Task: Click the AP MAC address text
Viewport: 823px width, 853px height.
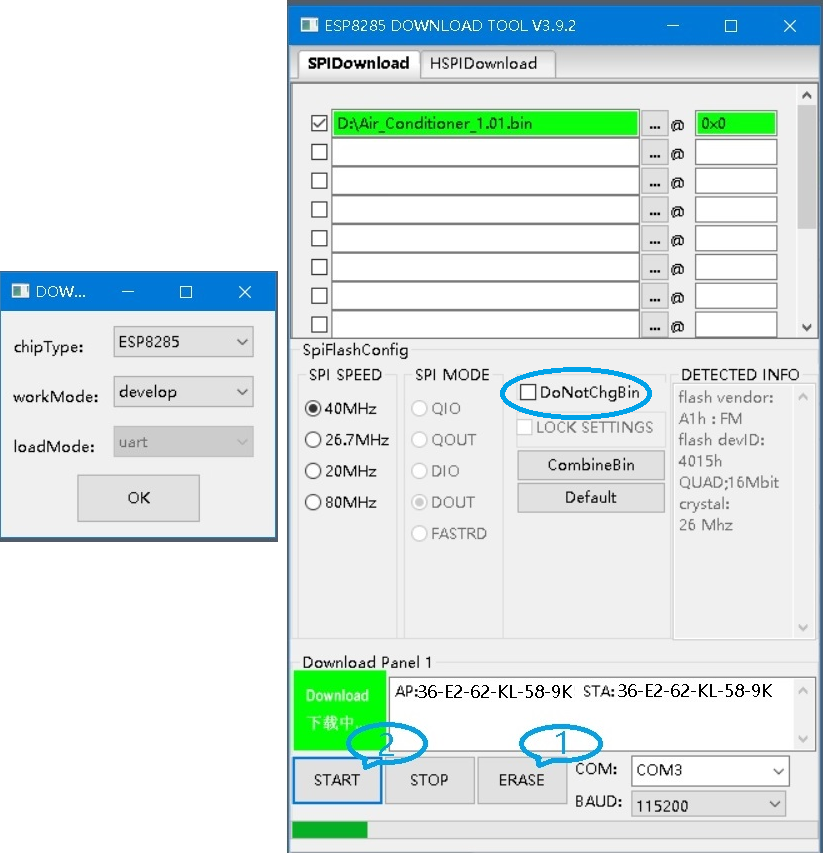Action: point(484,691)
